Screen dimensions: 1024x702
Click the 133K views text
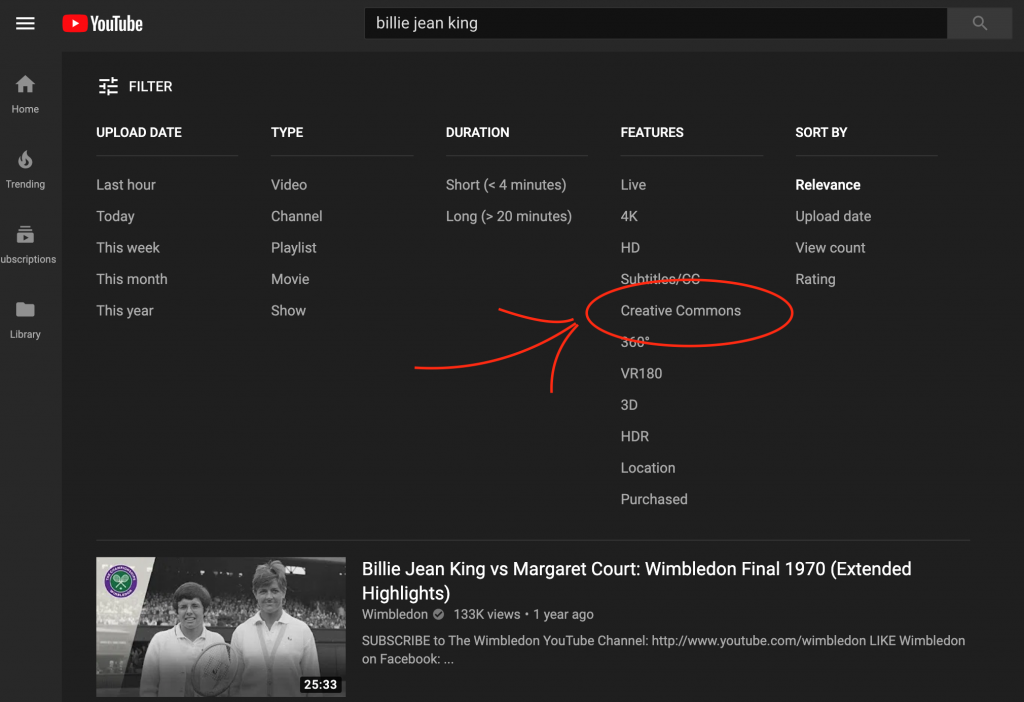tap(487, 614)
